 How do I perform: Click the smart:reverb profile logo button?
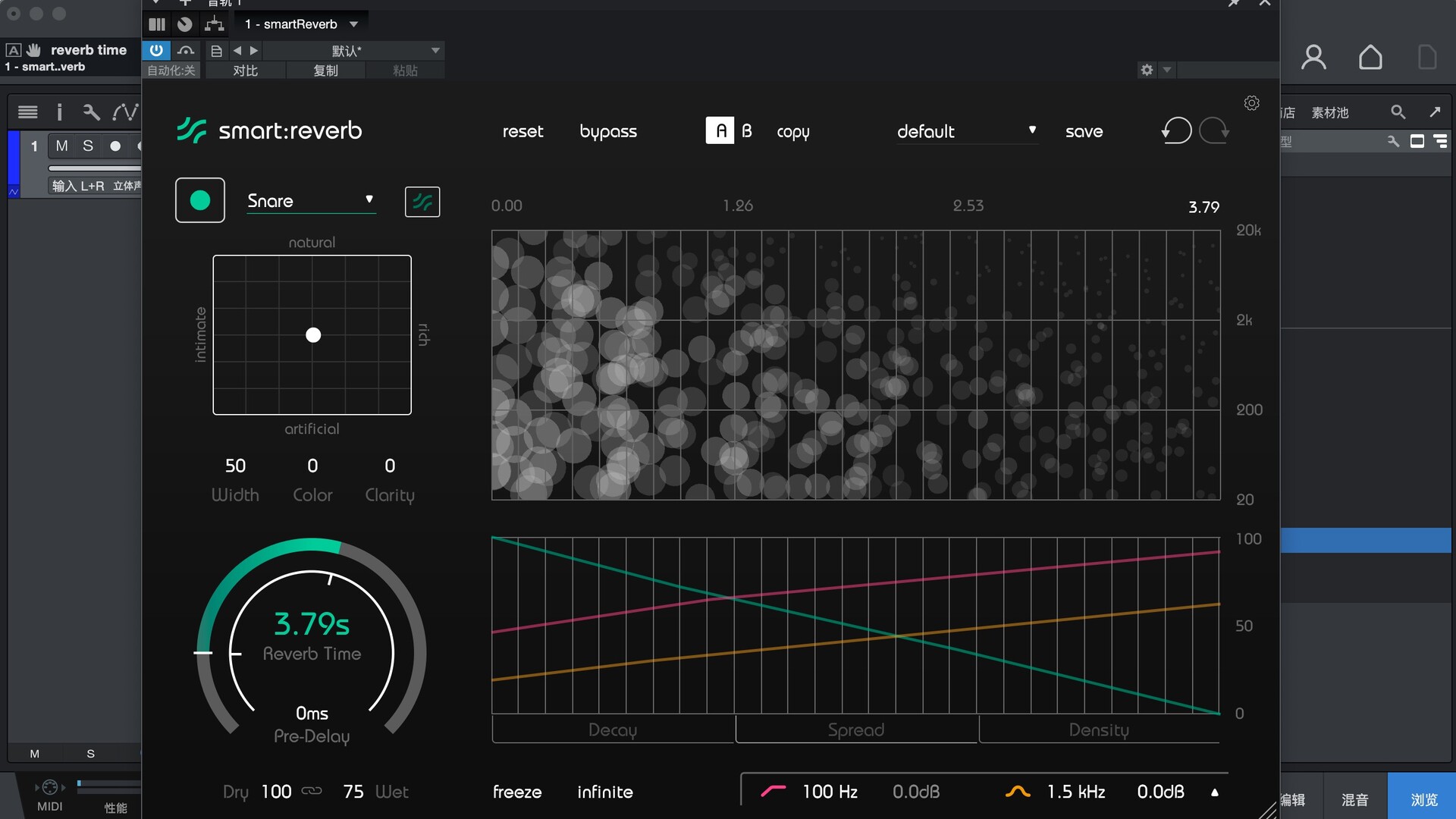pos(422,202)
